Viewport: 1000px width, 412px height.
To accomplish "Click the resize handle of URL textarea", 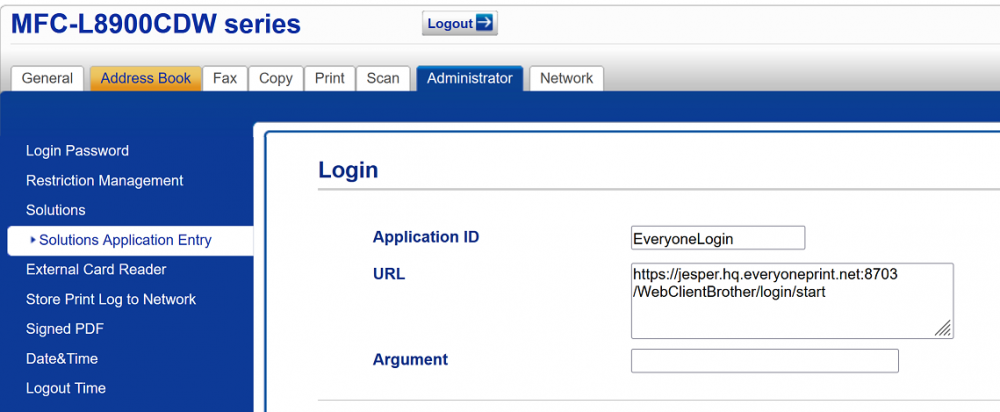I will point(943,329).
